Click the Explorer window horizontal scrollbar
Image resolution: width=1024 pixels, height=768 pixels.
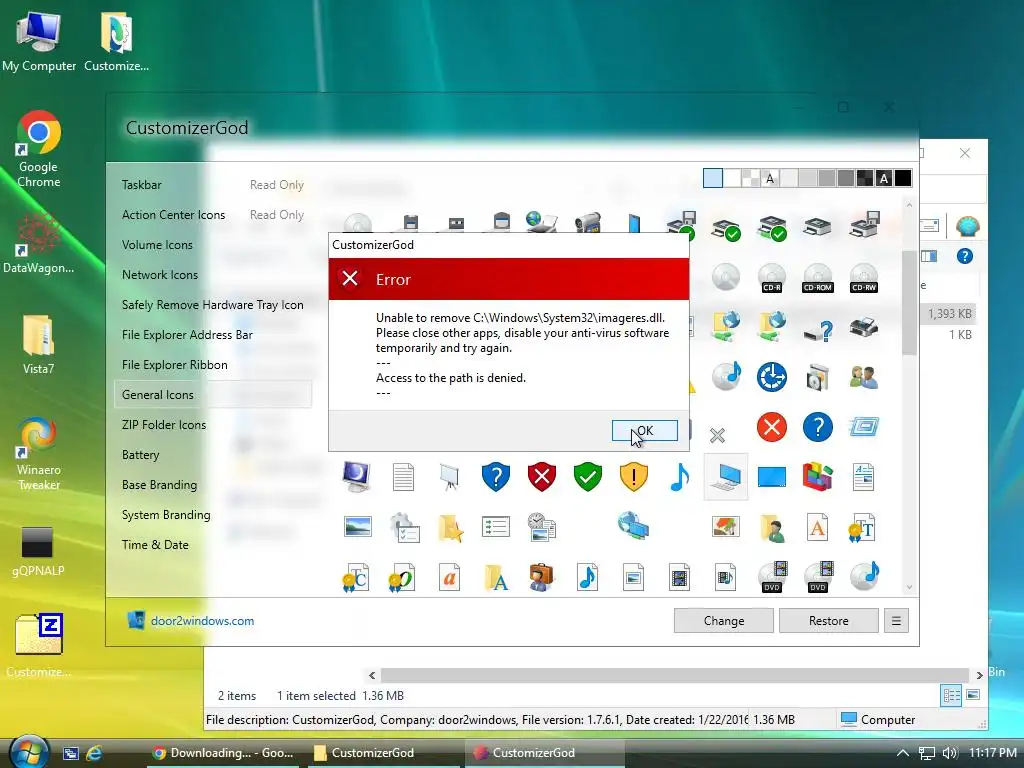tap(675, 675)
